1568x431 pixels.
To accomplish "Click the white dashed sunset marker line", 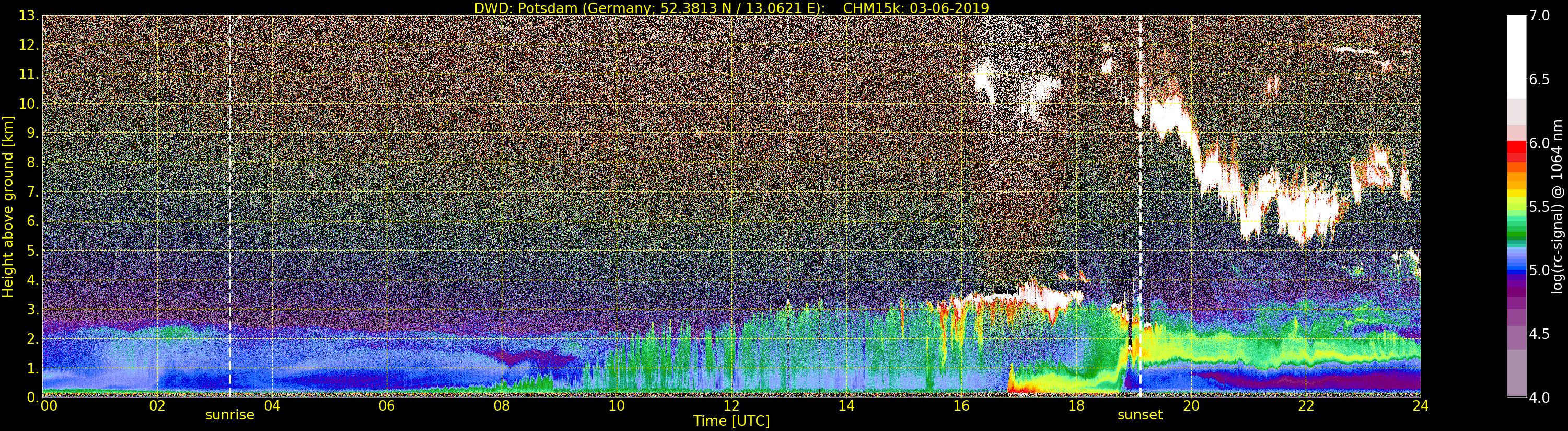I will [1140, 206].
